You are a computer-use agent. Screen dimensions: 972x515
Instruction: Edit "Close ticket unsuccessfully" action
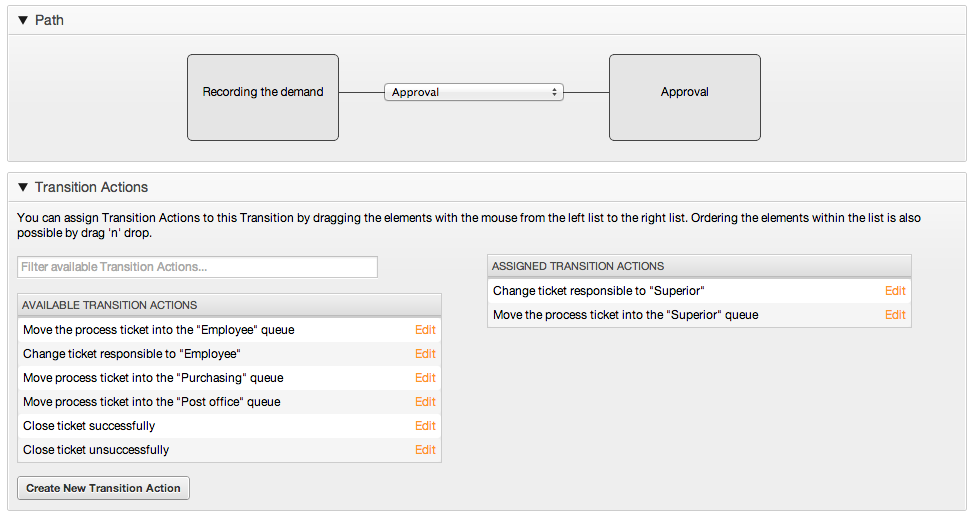click(425, 450)
